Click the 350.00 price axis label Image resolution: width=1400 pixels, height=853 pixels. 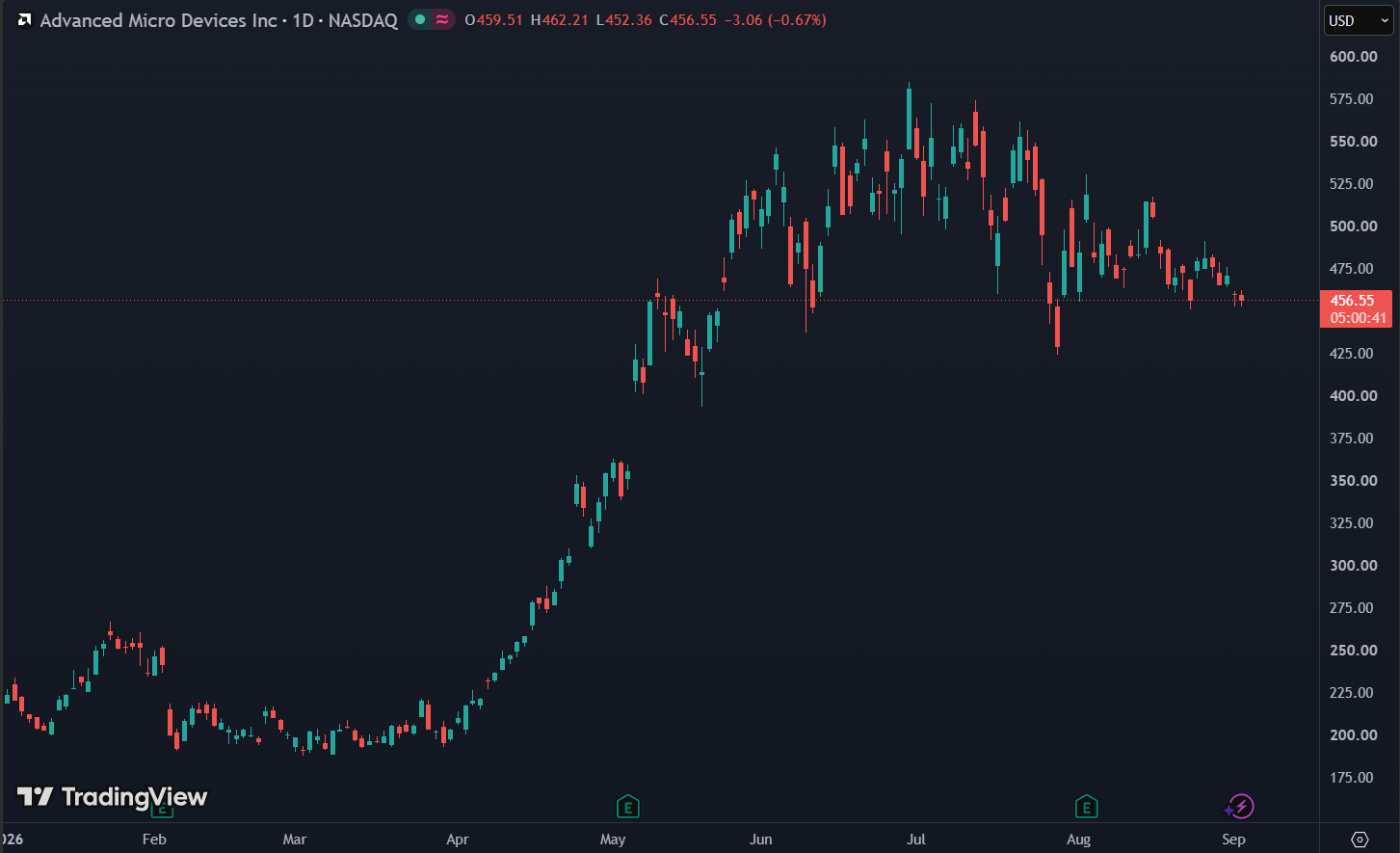click(x=1354, y=481)
